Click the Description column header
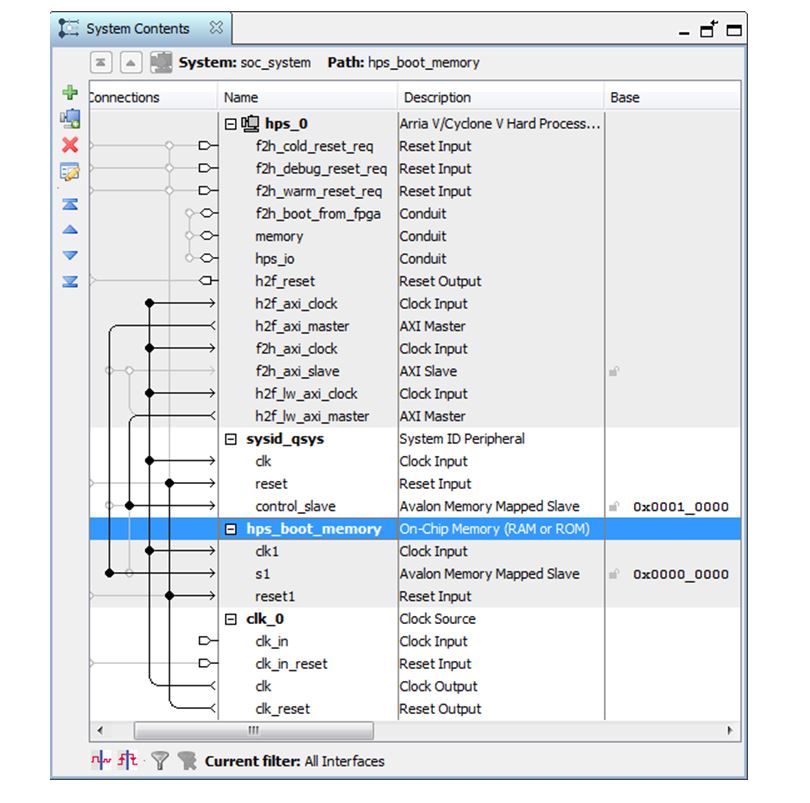This screenshot has height=803, width=810. click(x=501, y=97)
